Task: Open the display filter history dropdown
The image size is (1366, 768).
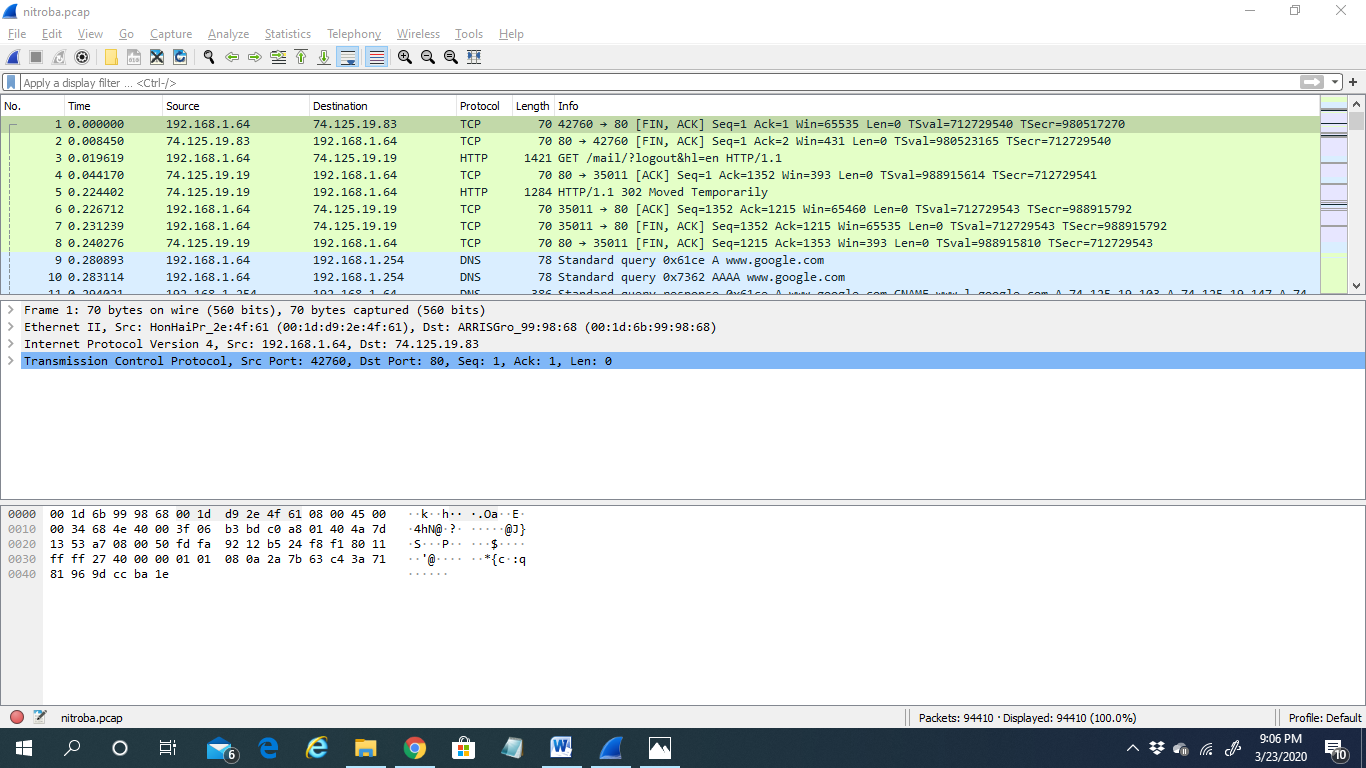Action: [1335, 82]
